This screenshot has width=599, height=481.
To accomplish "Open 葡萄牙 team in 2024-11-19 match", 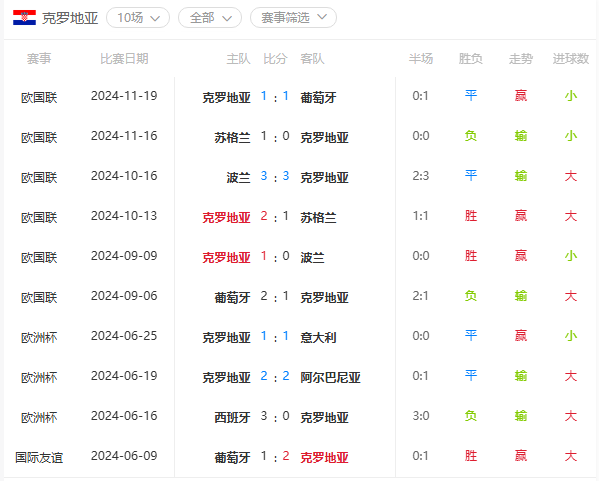I will pyautogui.click(x=318, y=97).
